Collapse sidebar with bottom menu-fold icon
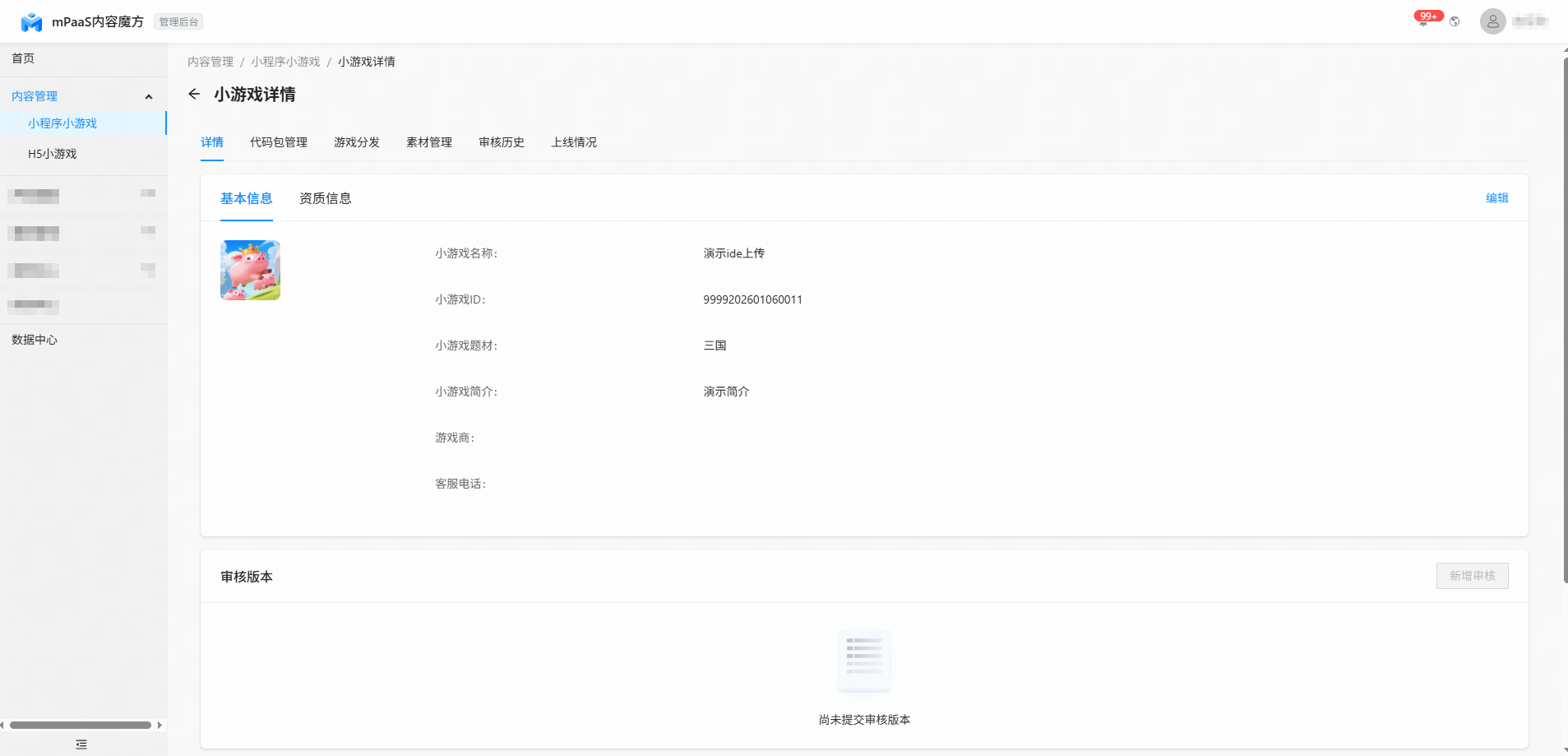Screen dimensions: 1568x756 coord(81,744)
